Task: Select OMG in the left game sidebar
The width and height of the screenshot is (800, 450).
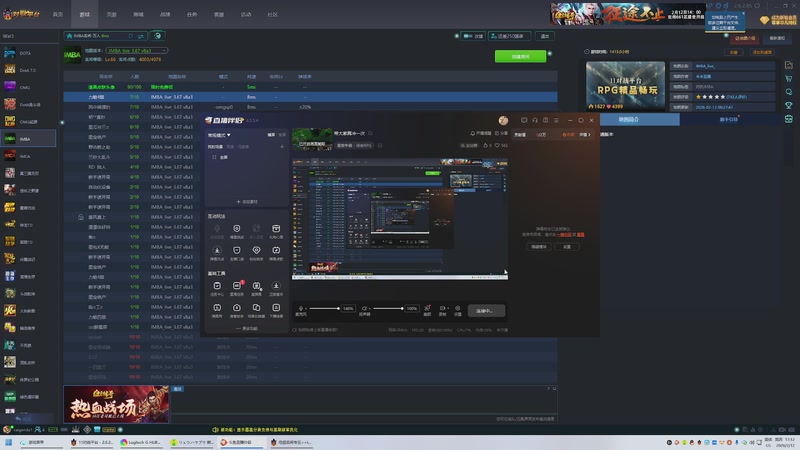Action: pos(28,87)
